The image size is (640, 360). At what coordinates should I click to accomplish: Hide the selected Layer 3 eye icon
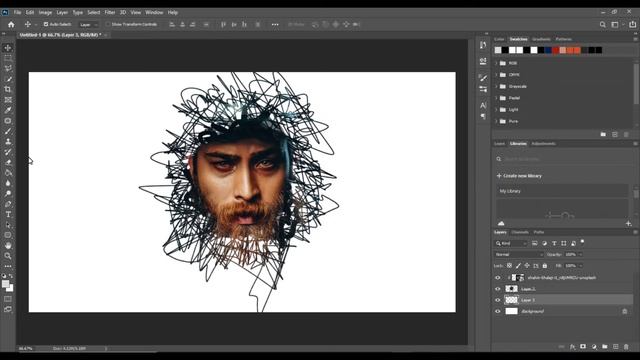click(x=498, y=300)
